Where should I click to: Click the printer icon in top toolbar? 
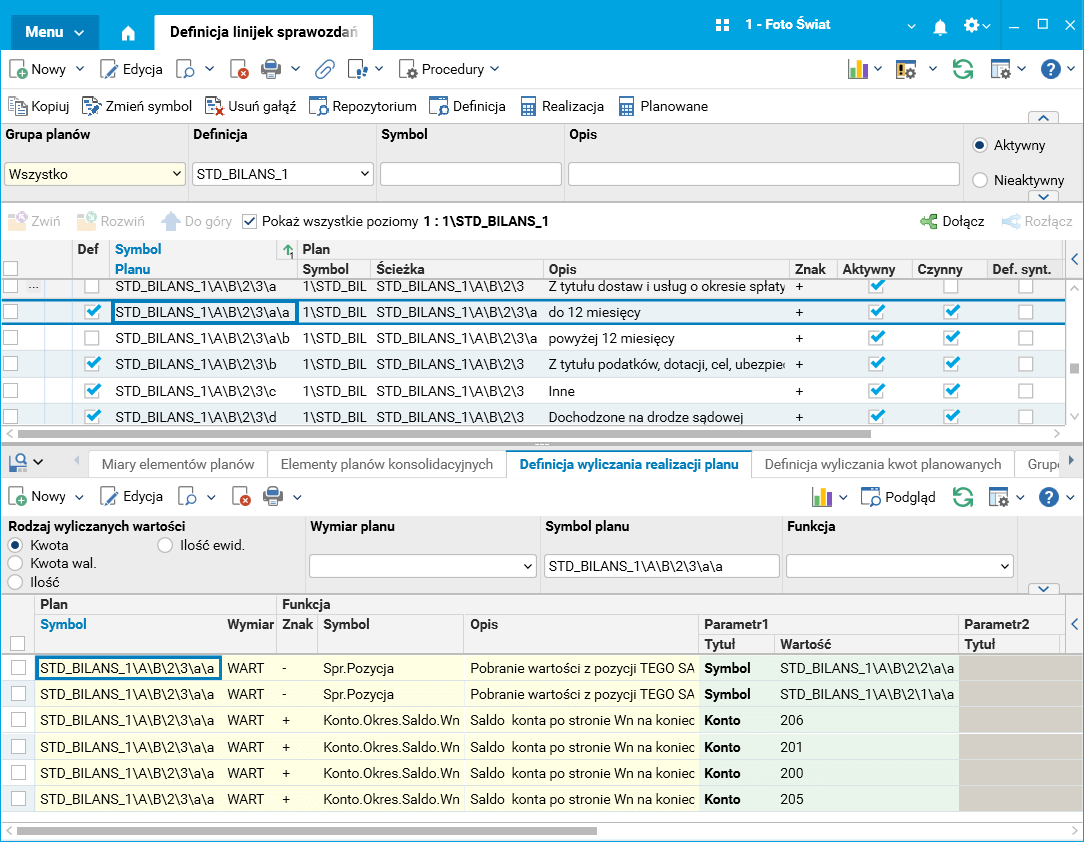pyautogui.click(x=271, y=69)
